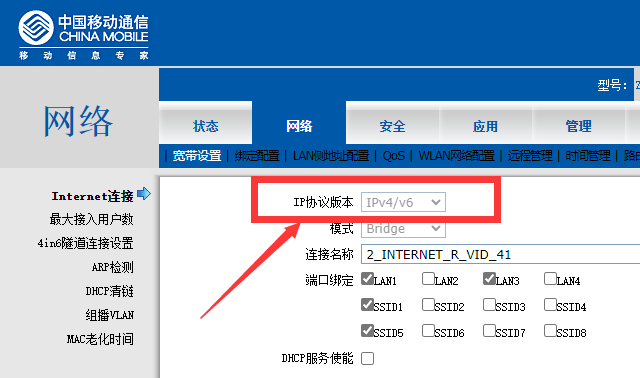The image size is (640, 378).
Task: Check the SSID4 binding
Action: click(550, 305)
